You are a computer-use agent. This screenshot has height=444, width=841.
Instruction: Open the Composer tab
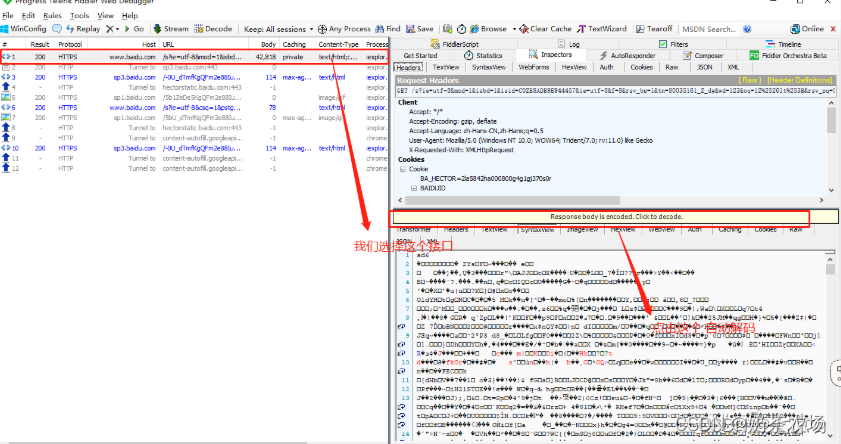[x=703, y=55]
